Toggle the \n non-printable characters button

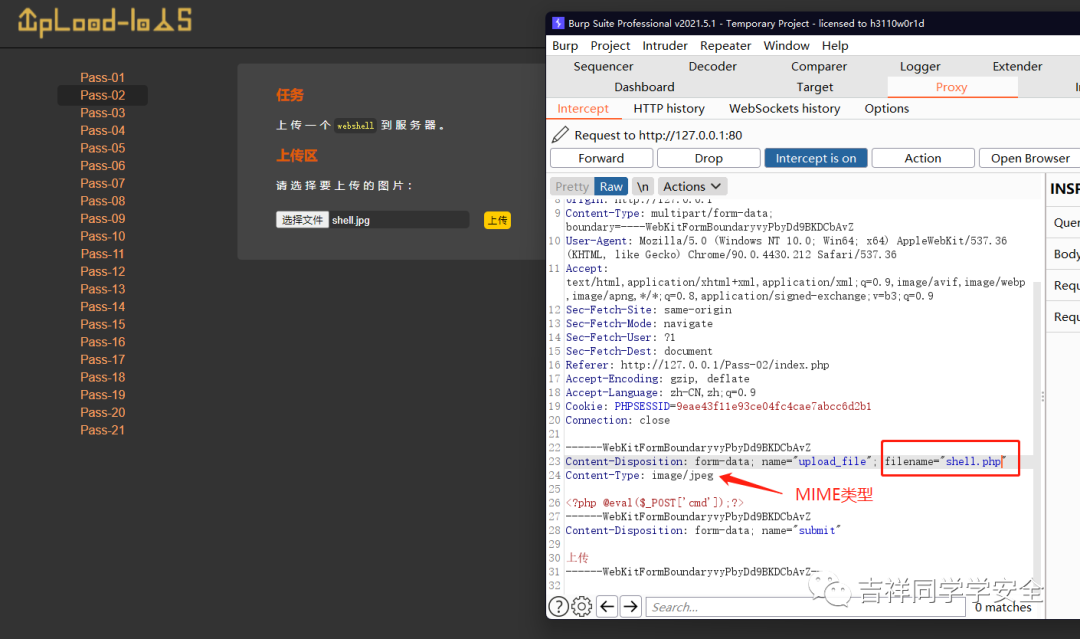pyautogui.click(x=643, y=187)
